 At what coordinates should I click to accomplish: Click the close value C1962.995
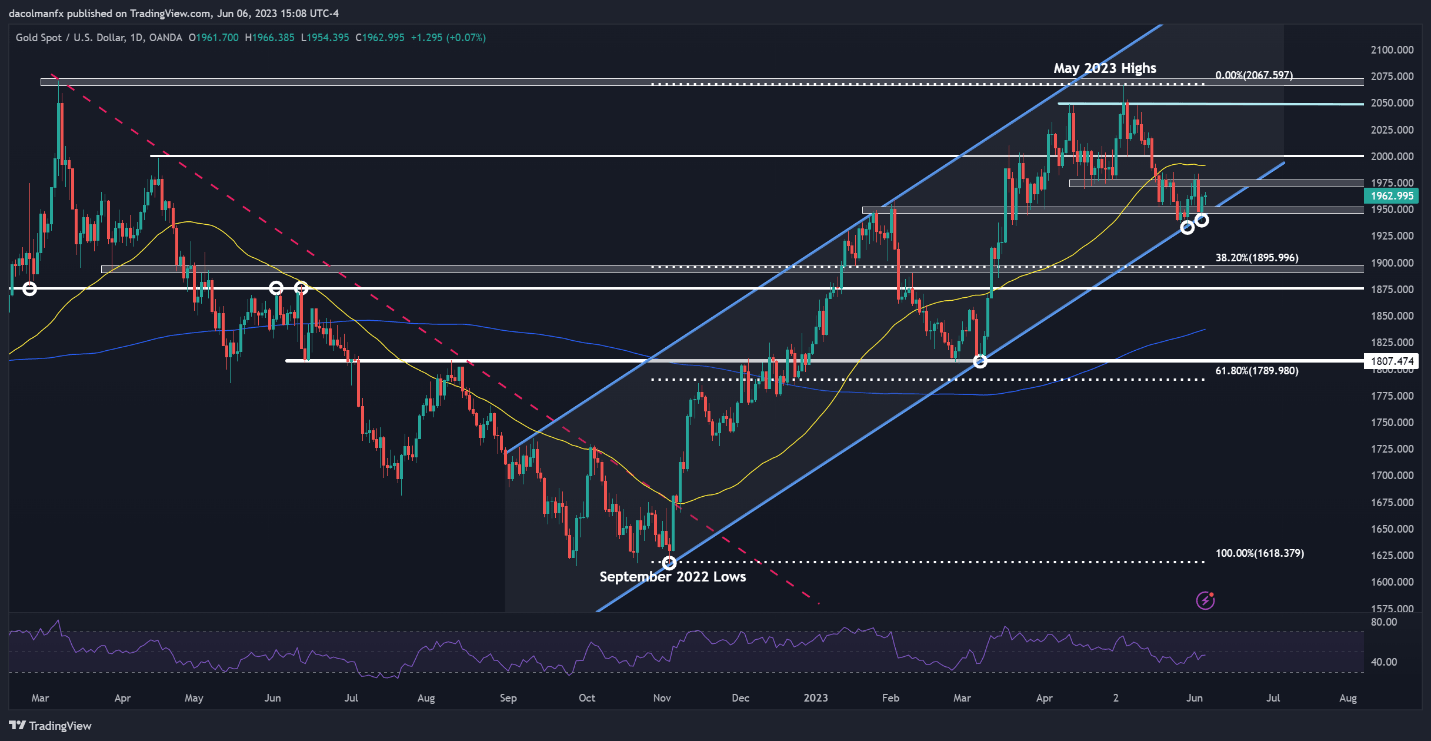point(379,37)
